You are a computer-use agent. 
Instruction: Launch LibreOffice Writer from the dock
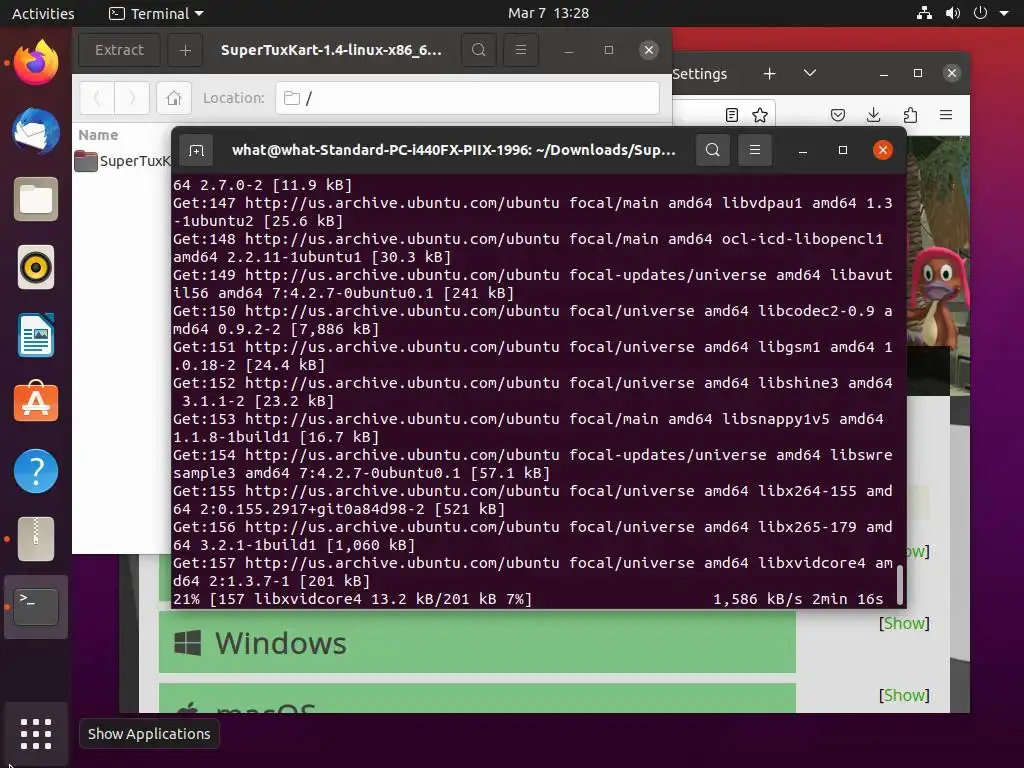tap(36, 335)
